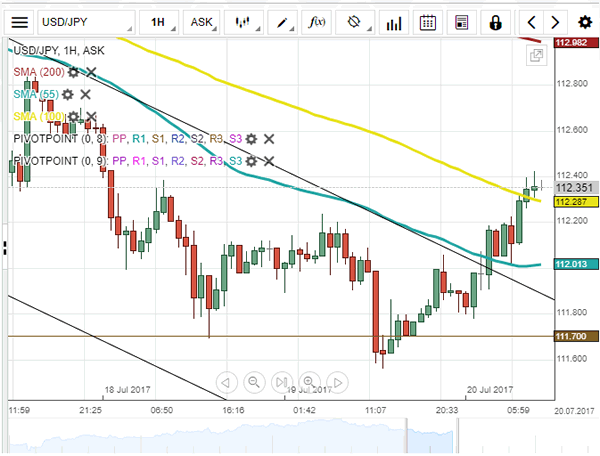The width and height of the screenshot is (600, 456).
Task: Click the round scroll-back arrow button
Action: (227, 382)
